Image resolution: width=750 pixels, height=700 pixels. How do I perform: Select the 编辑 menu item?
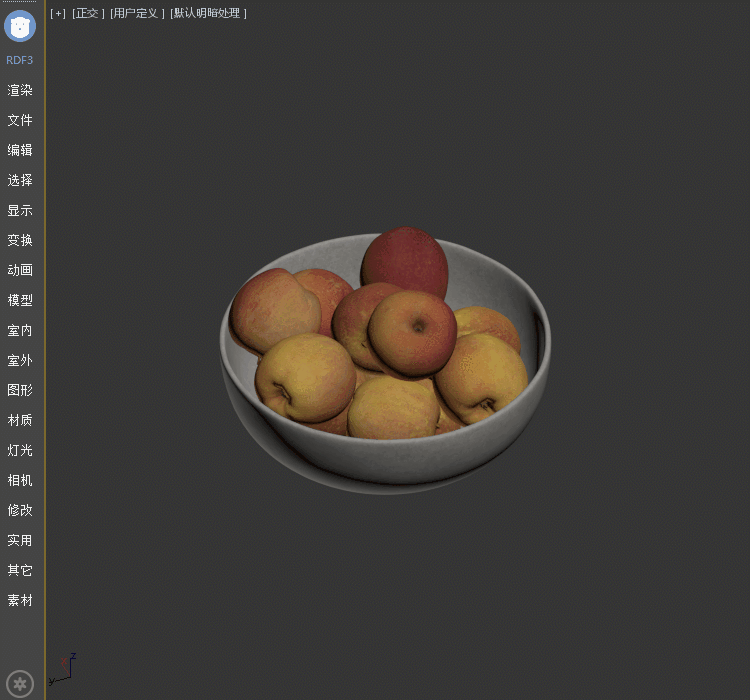click(20, 150)
